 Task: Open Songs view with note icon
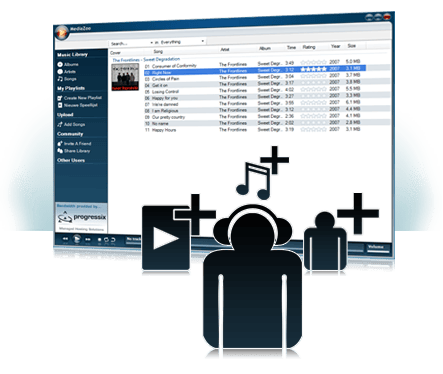coord(67,79)
